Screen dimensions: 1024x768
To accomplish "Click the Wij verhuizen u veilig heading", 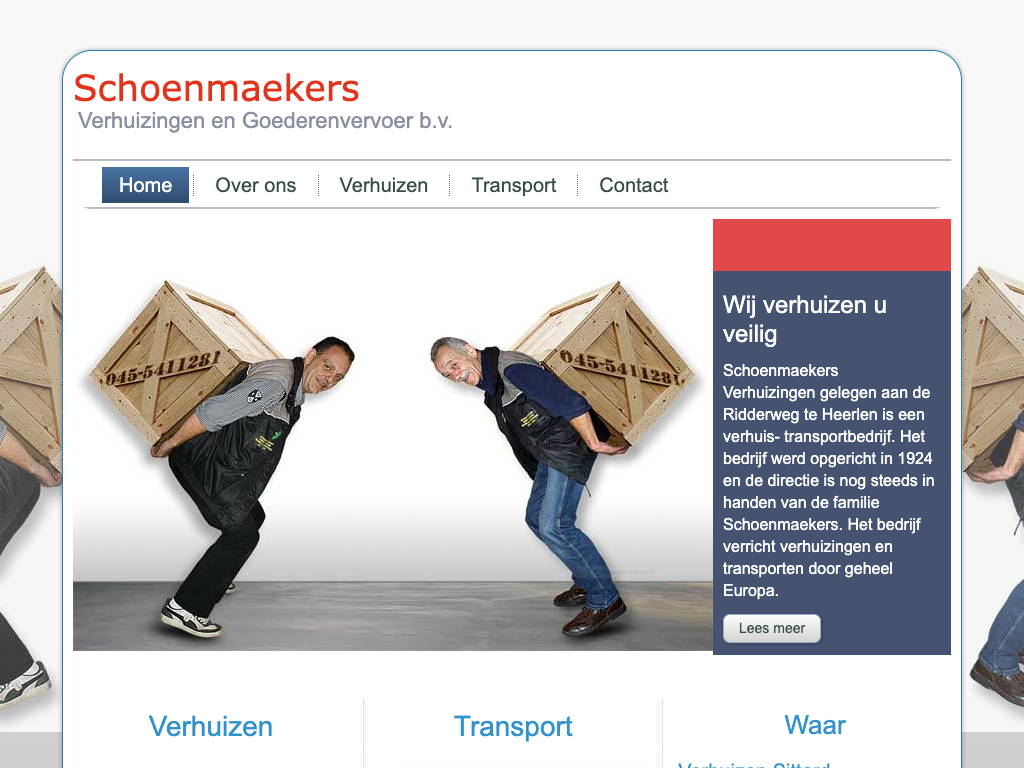I will click(805, 319).
